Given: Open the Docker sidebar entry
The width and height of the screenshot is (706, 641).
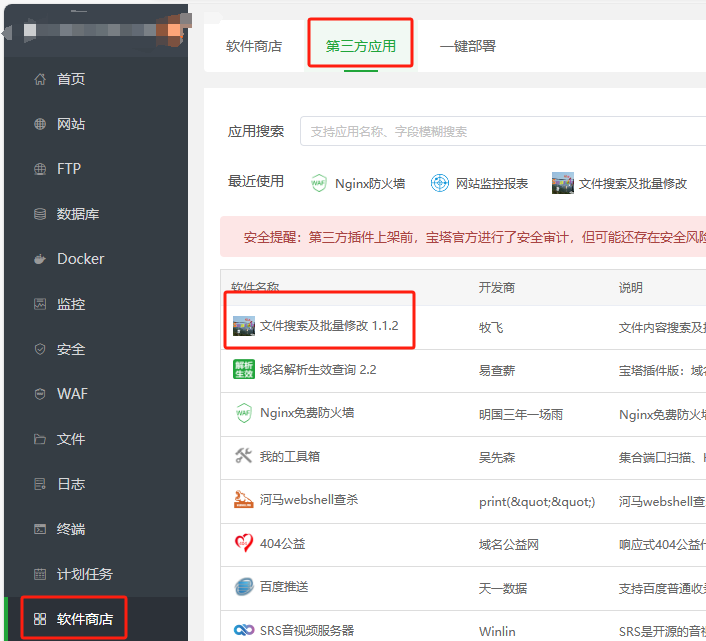Looking at the screenshot, I should pyautogui.click(x=81, y=259).
